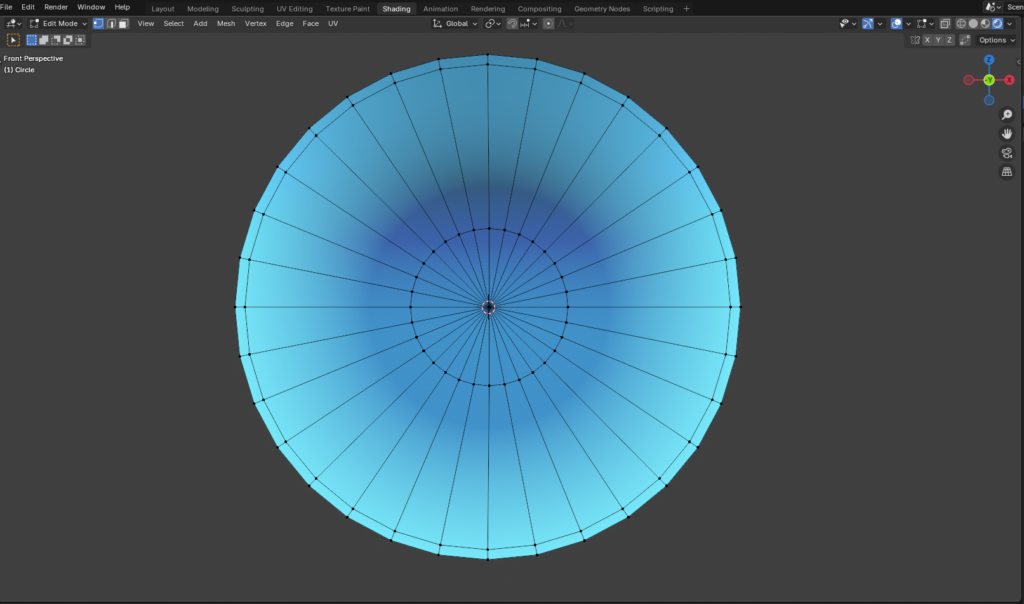
Task: Switch to the Scripting workspace tab
Action: [658, 9]
